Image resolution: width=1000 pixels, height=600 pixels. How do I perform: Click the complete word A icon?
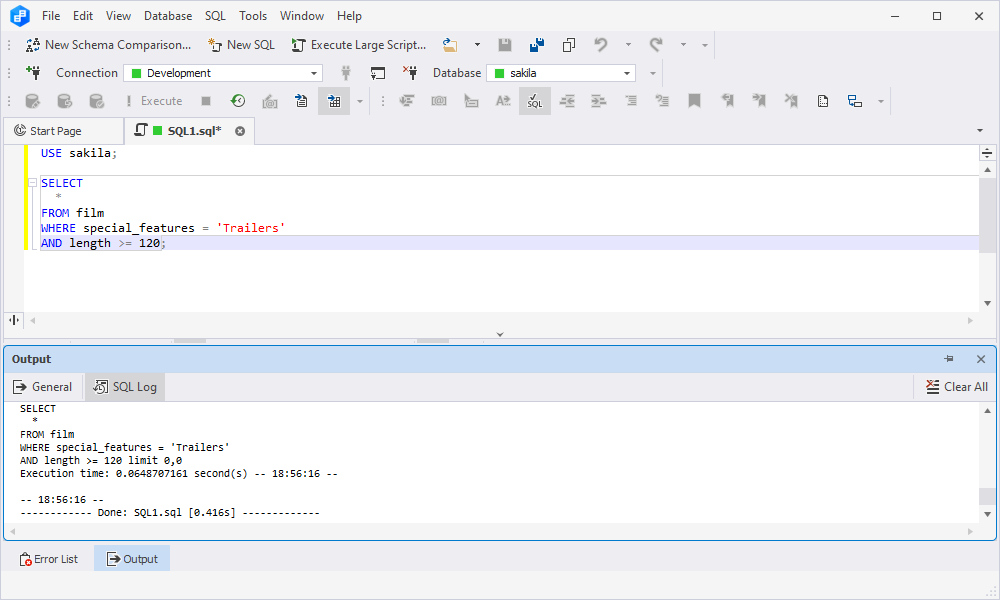point(503,101)
